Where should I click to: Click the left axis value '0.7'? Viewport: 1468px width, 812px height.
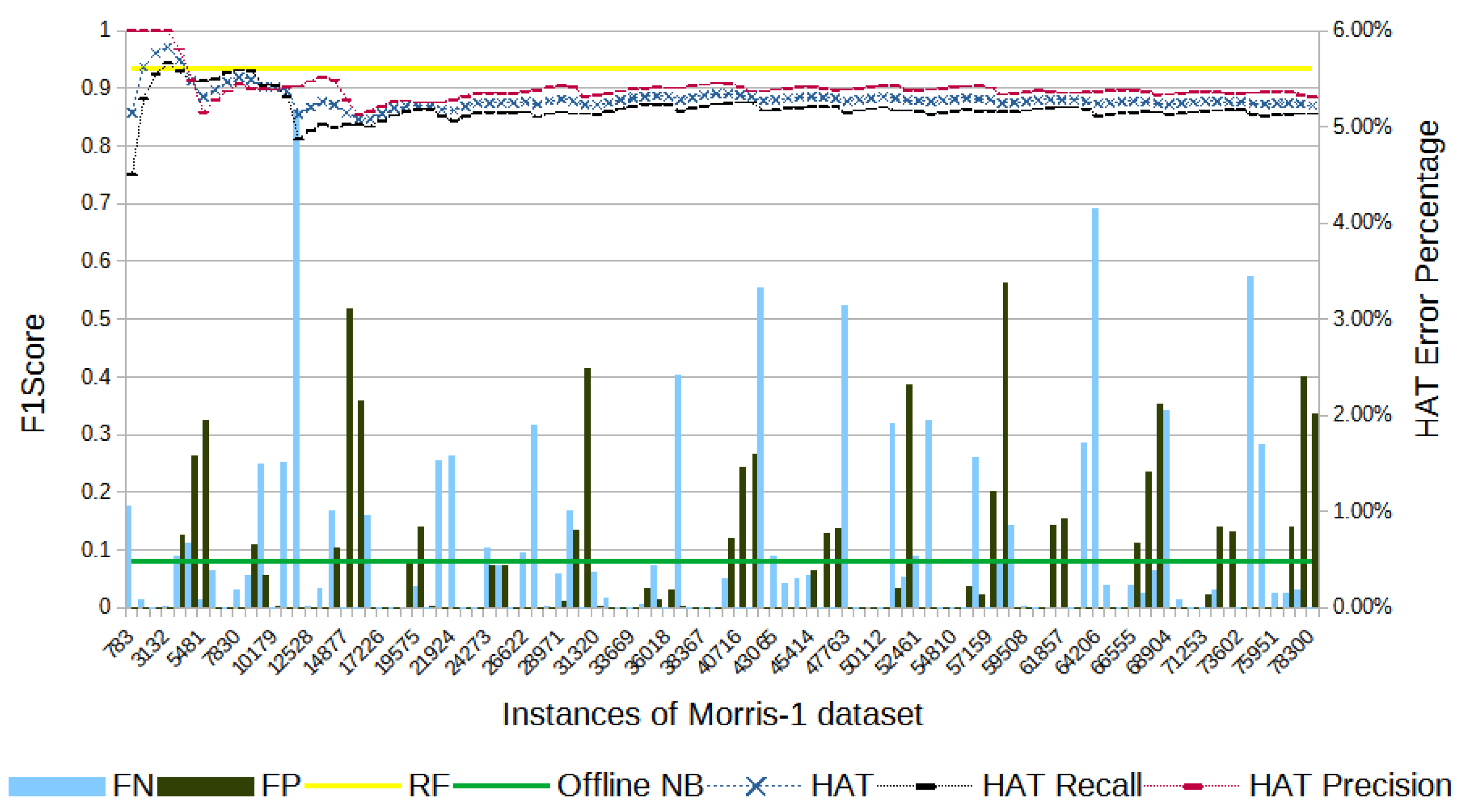(x=96, y=203)
